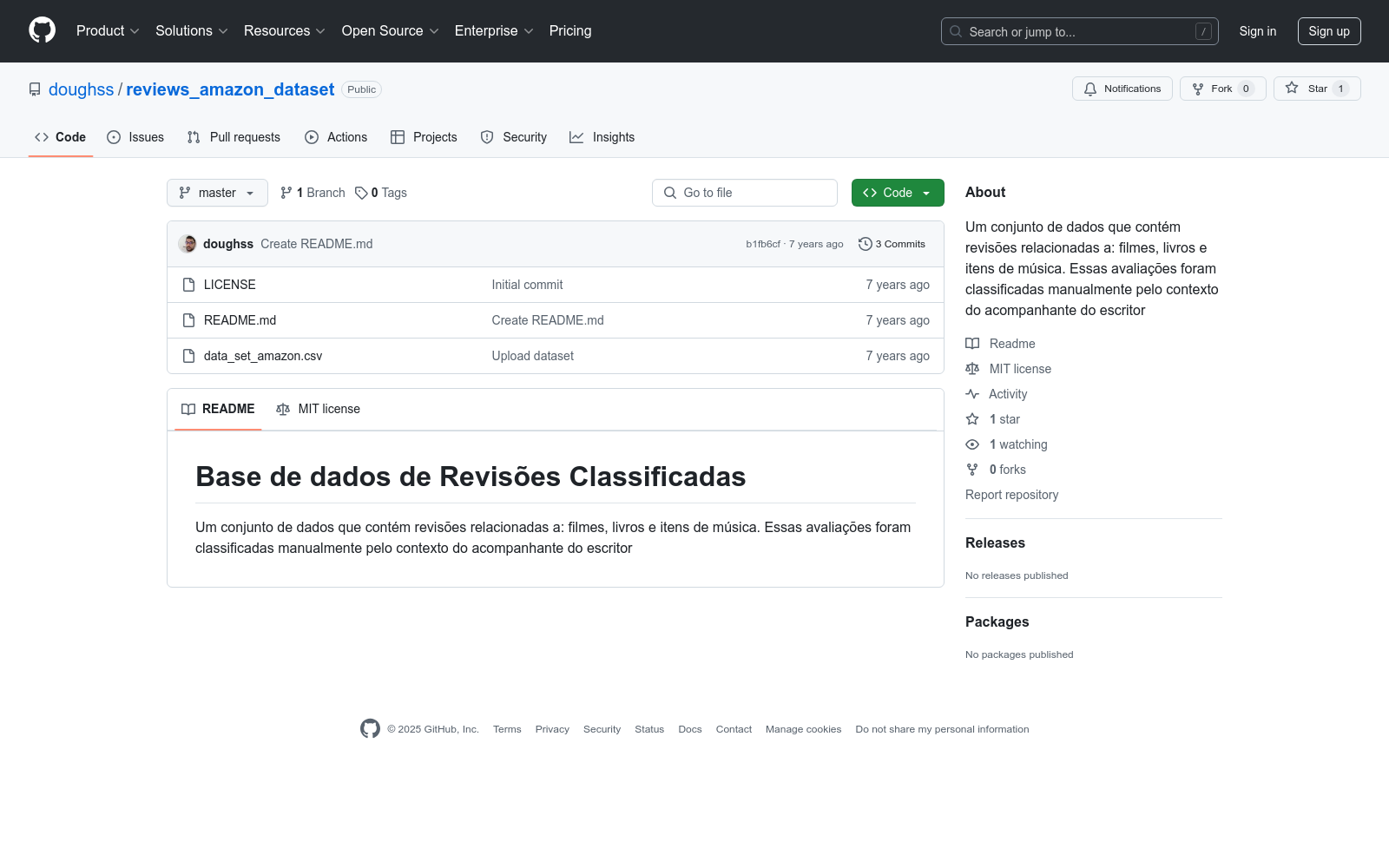Open the Initial commit message link

click(x=527, y=285)
